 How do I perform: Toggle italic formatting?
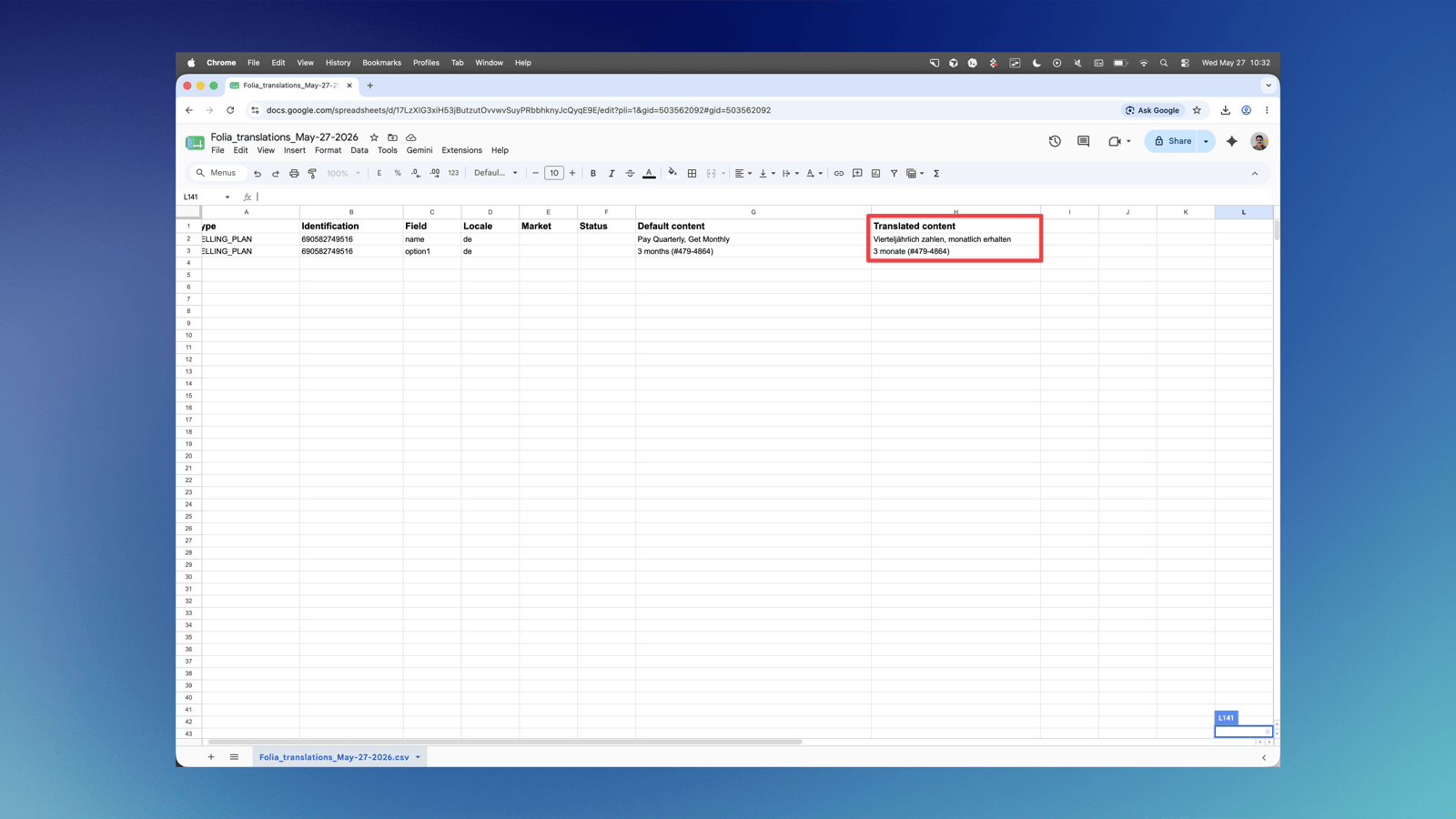tap(612, 173)
